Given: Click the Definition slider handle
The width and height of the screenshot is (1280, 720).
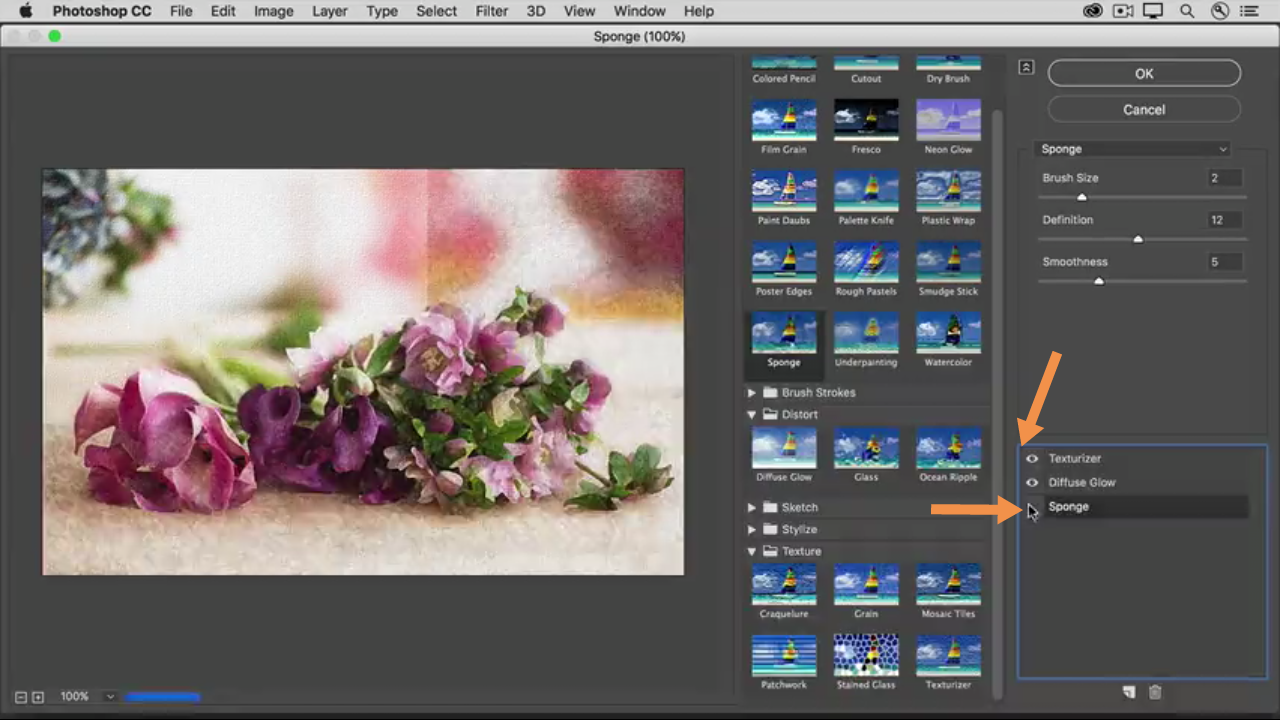Looking at the screenshot, I should (x=1138, y=239).
